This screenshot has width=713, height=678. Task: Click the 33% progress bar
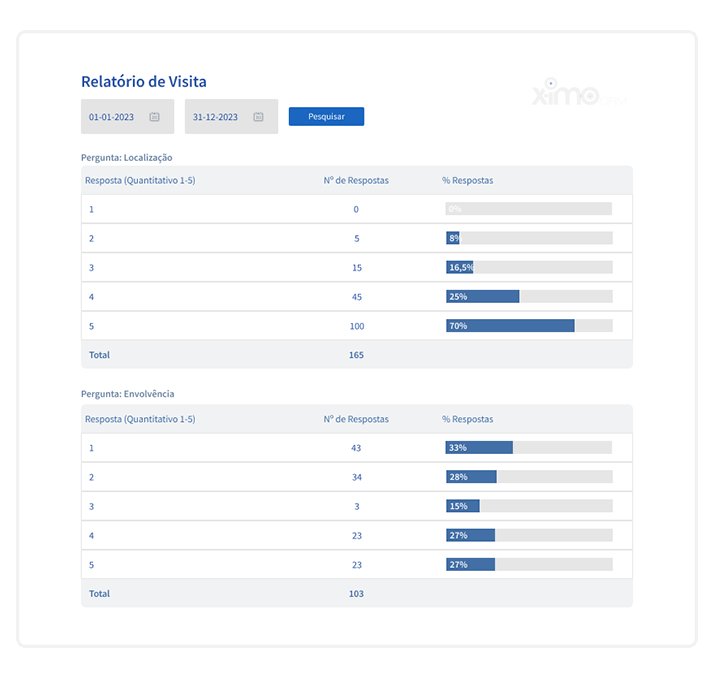coord(528,447)
